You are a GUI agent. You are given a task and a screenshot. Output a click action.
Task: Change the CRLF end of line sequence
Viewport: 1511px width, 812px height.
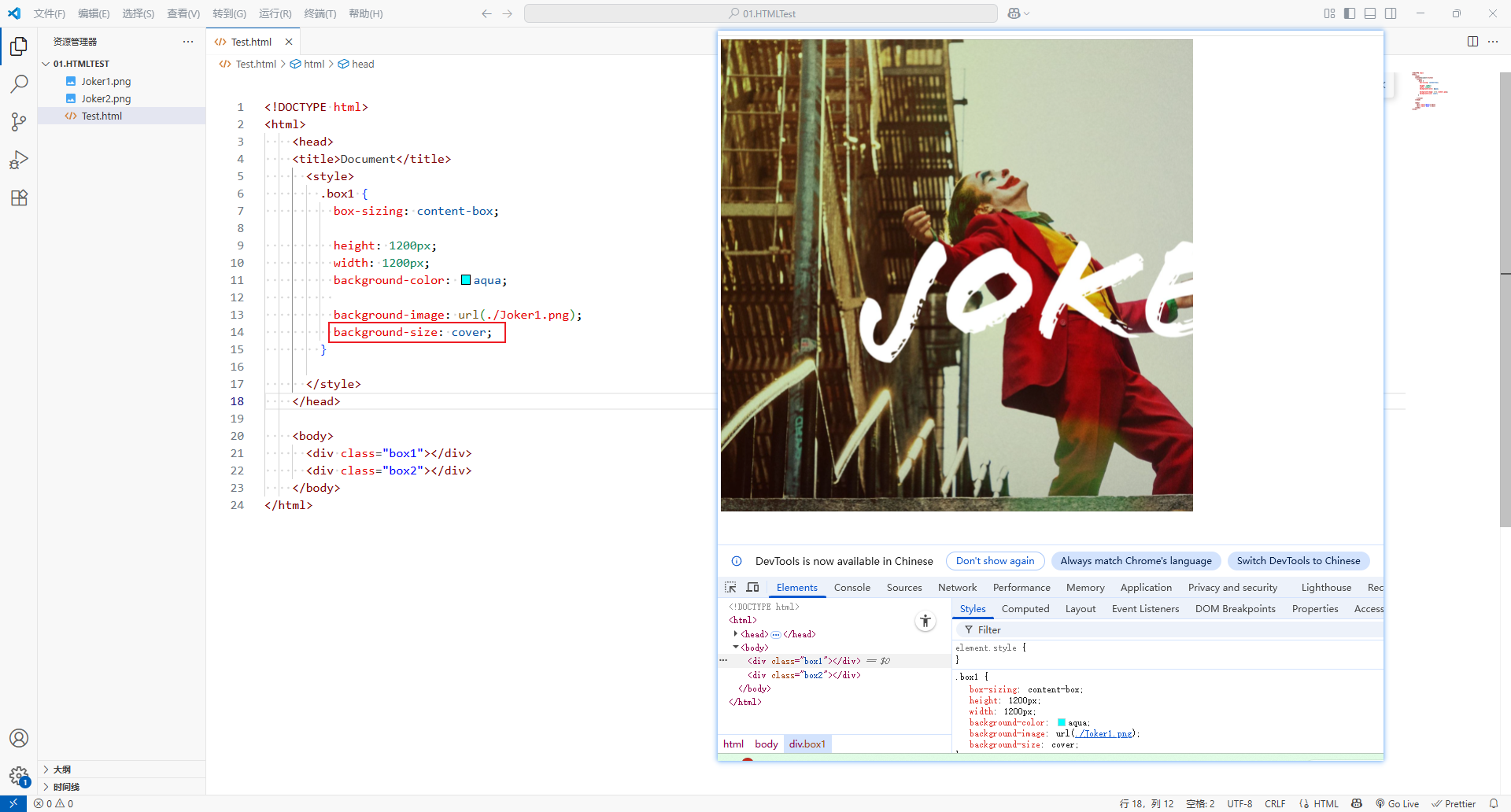(x=1275, y=803)
